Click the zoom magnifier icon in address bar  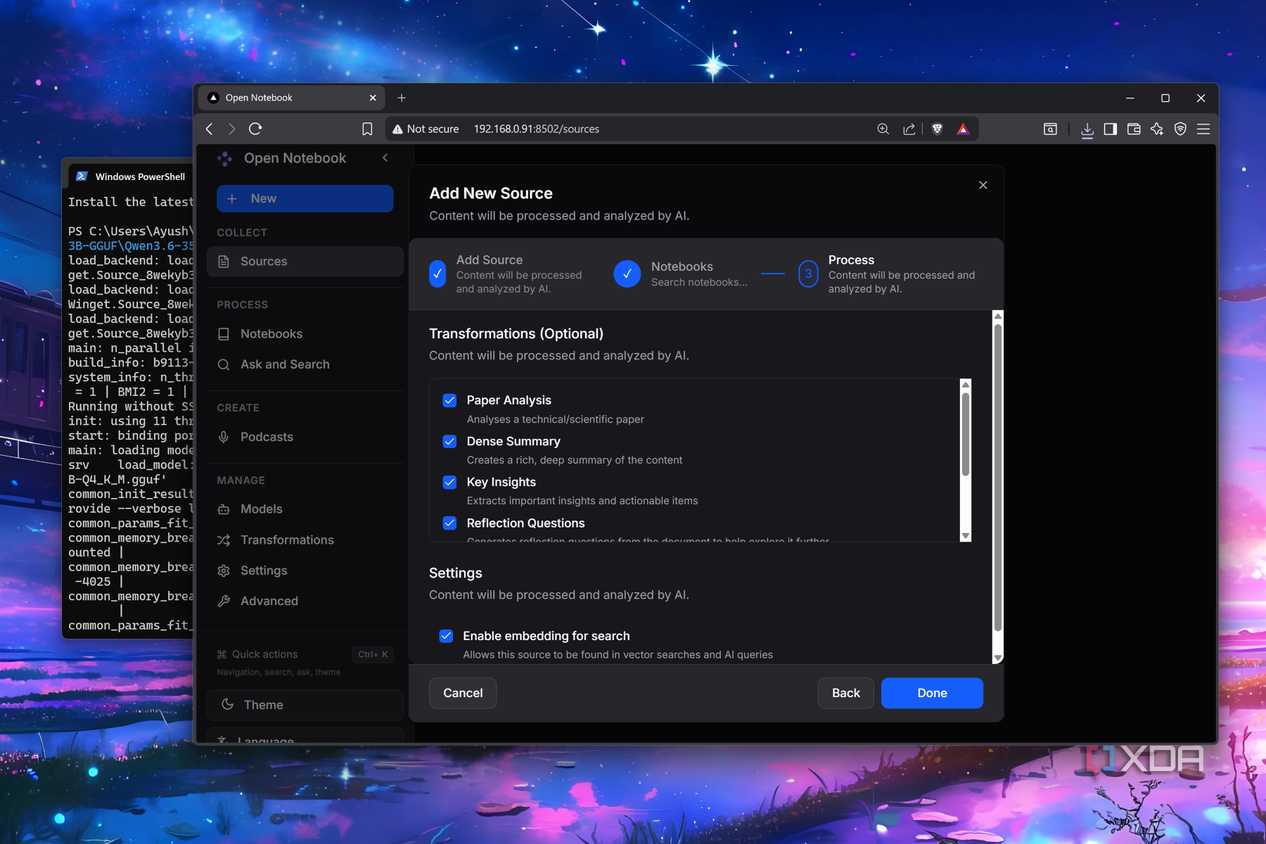point(883,129)
